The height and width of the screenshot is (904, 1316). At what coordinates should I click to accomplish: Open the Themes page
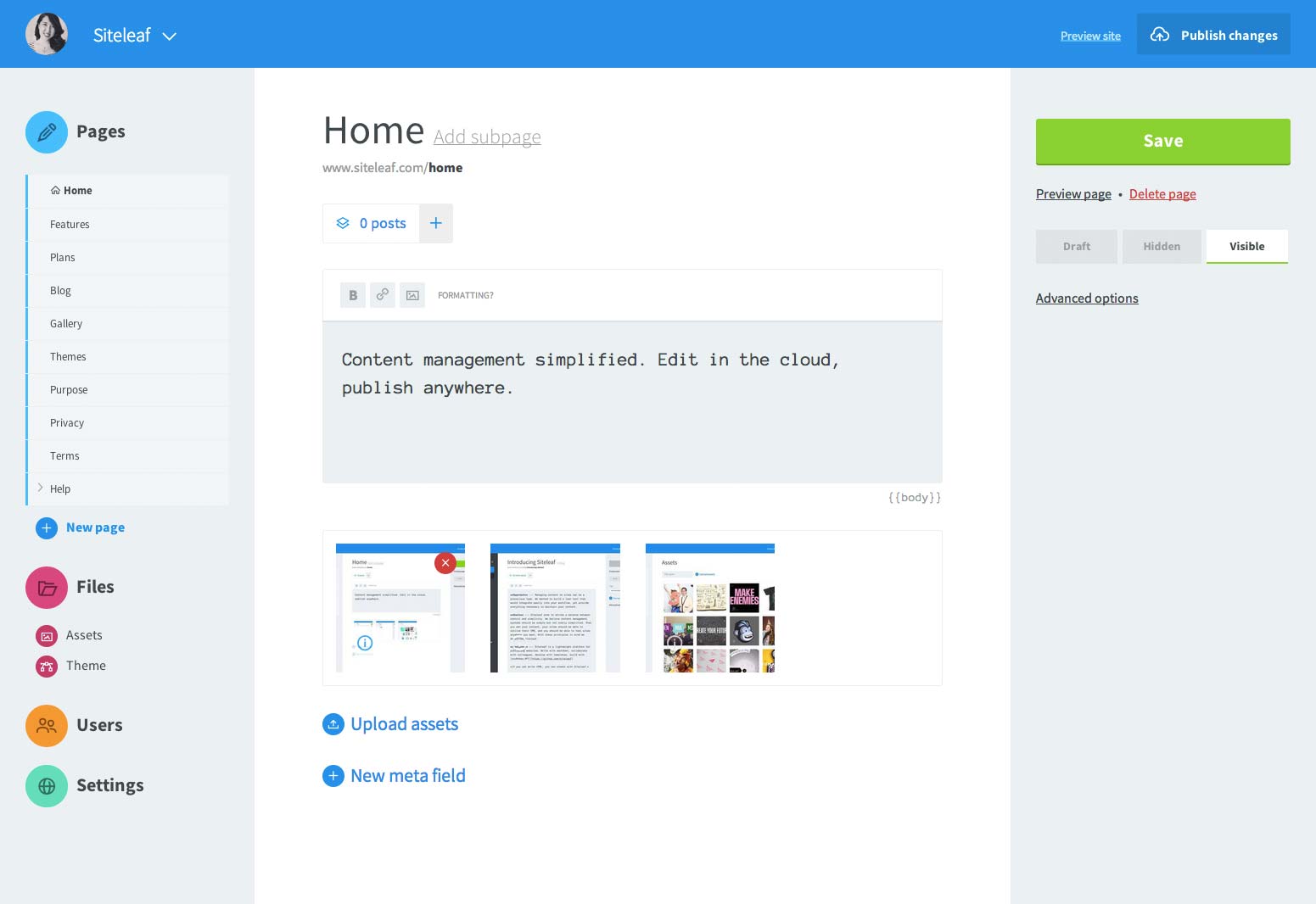(x=128, y=357)
